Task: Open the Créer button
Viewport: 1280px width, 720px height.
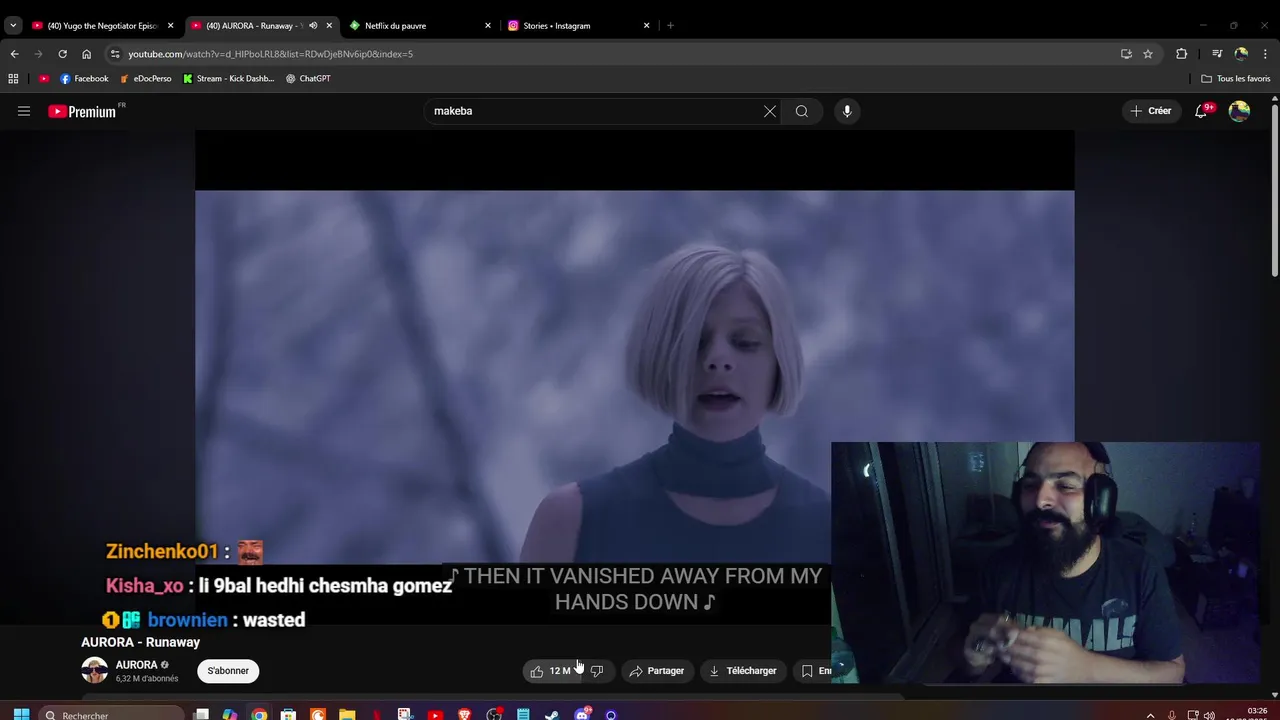Action: coord(1151,111)
